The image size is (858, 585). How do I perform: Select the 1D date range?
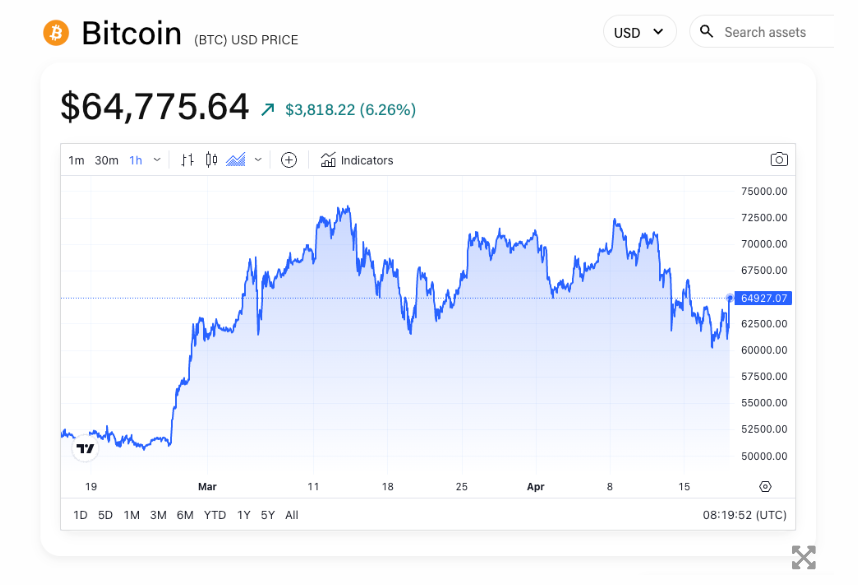point(80,515)
